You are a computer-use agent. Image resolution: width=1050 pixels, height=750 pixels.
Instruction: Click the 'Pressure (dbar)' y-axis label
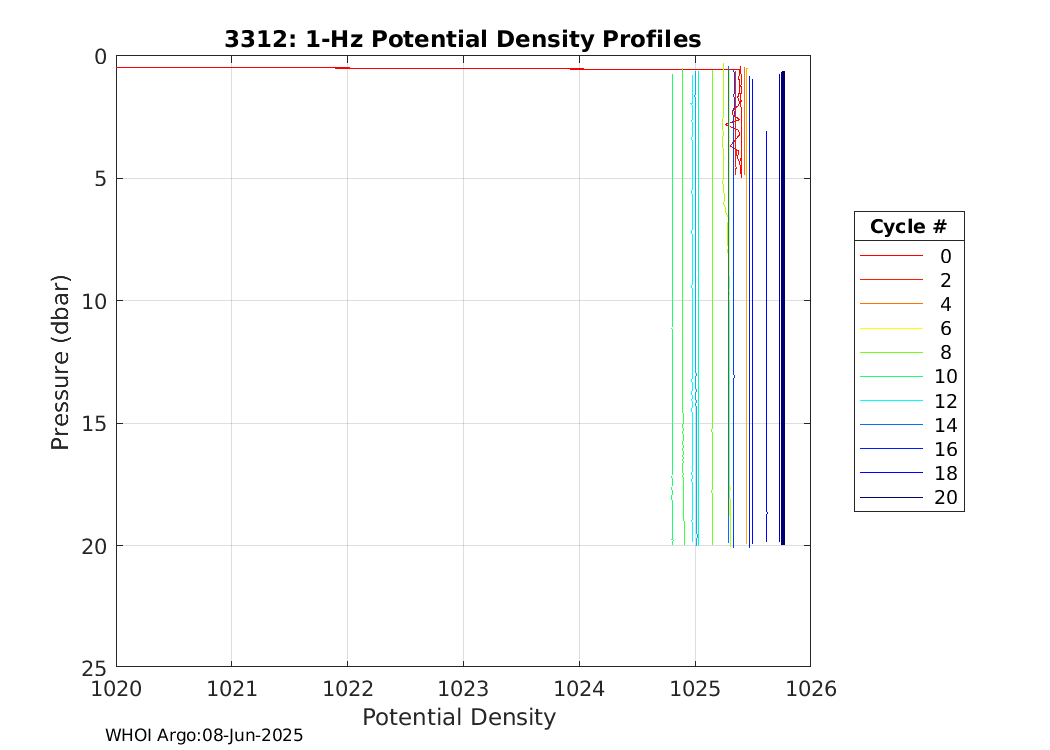[x=60, y=362]
